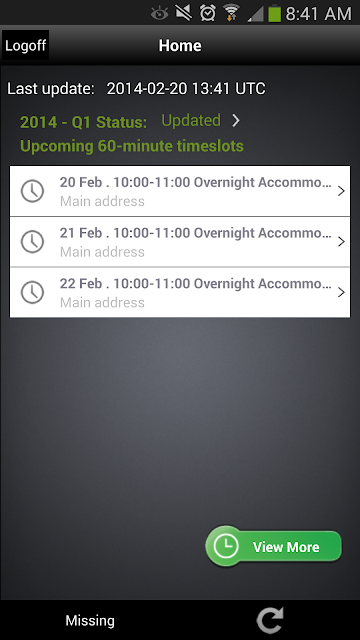Tap the Wi-Fi icon in status bar
The width and height of the screenshot is (360, 640).
pos(231,13)
